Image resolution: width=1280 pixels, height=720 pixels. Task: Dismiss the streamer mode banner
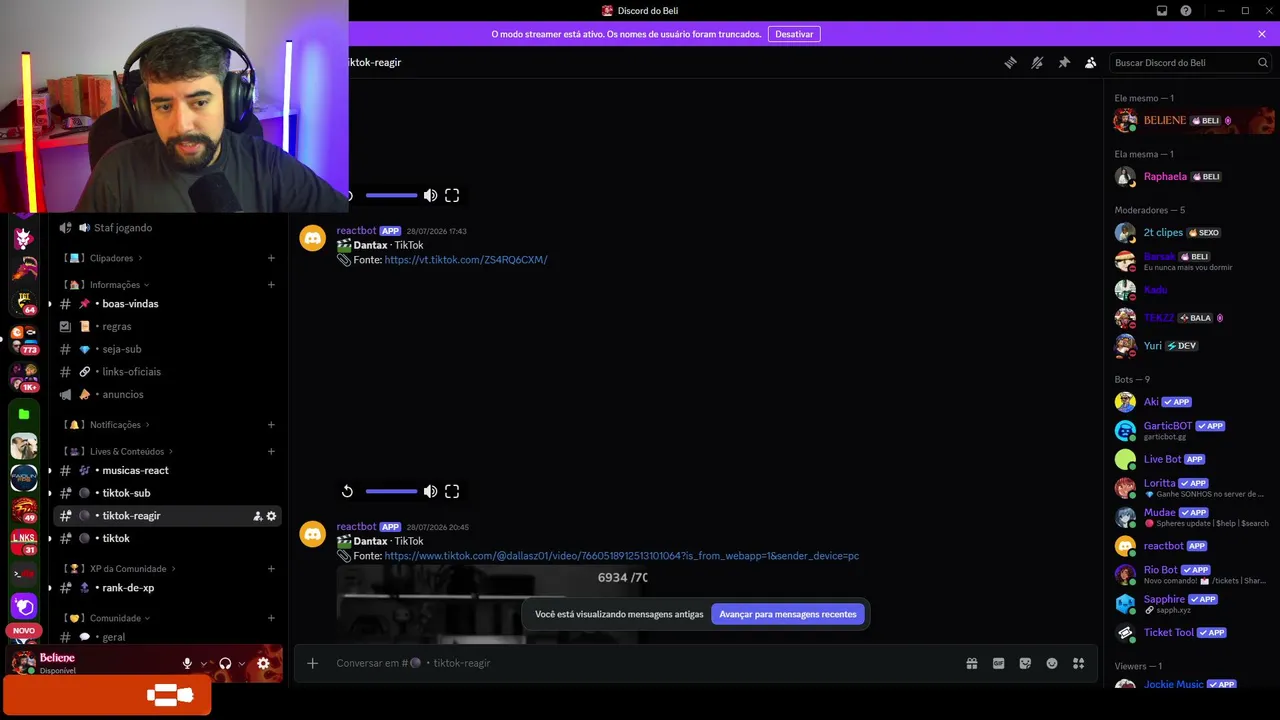pos(1262,34)
